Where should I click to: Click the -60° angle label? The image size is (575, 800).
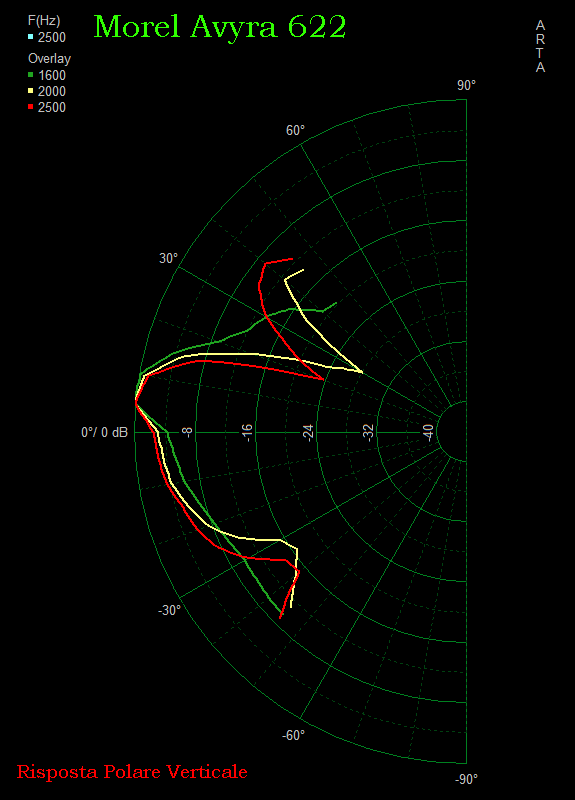point(293,735)
